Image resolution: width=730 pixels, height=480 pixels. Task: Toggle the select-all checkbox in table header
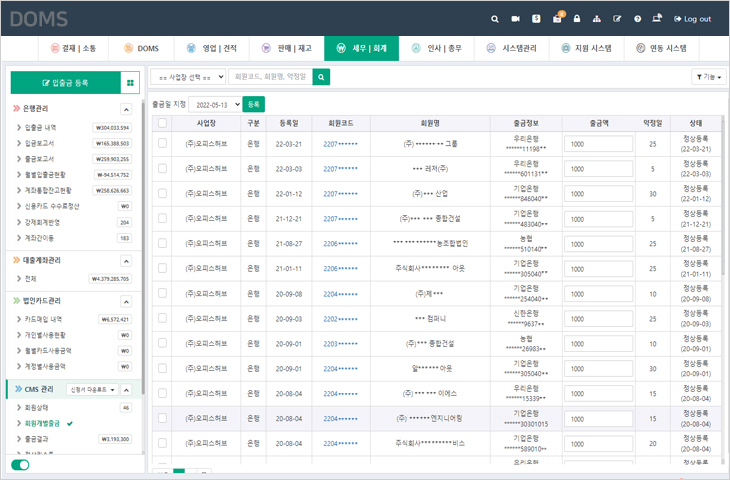(162, 123)
